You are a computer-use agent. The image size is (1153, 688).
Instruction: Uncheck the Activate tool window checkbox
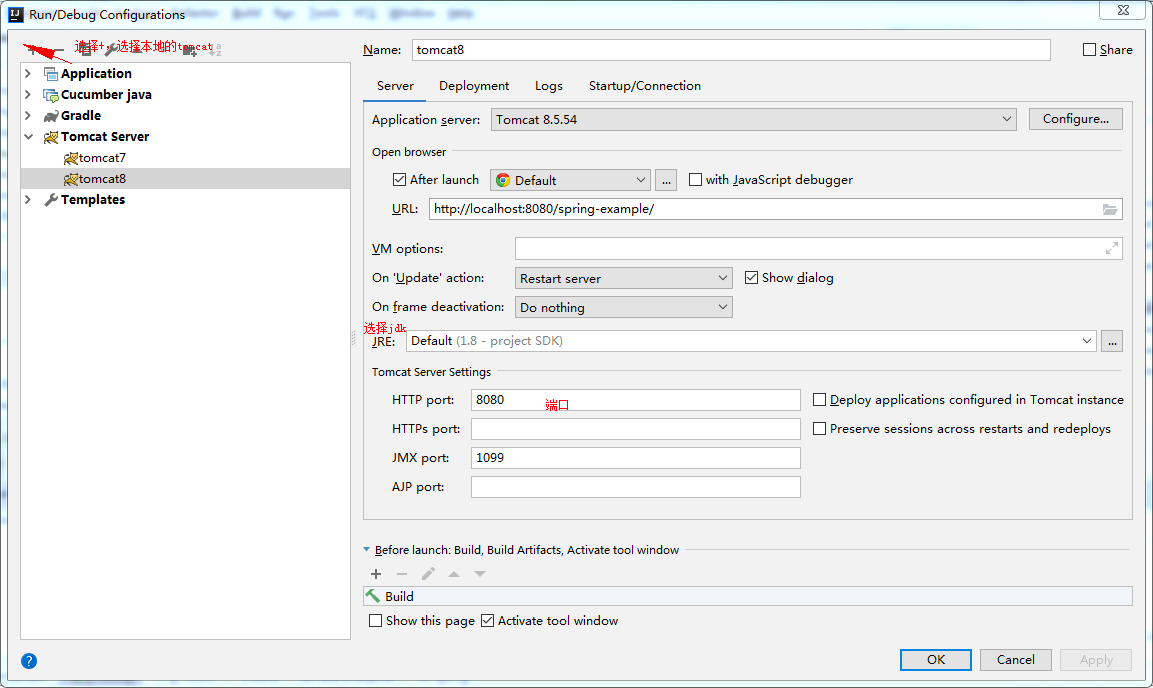click(x=487, y=621)
